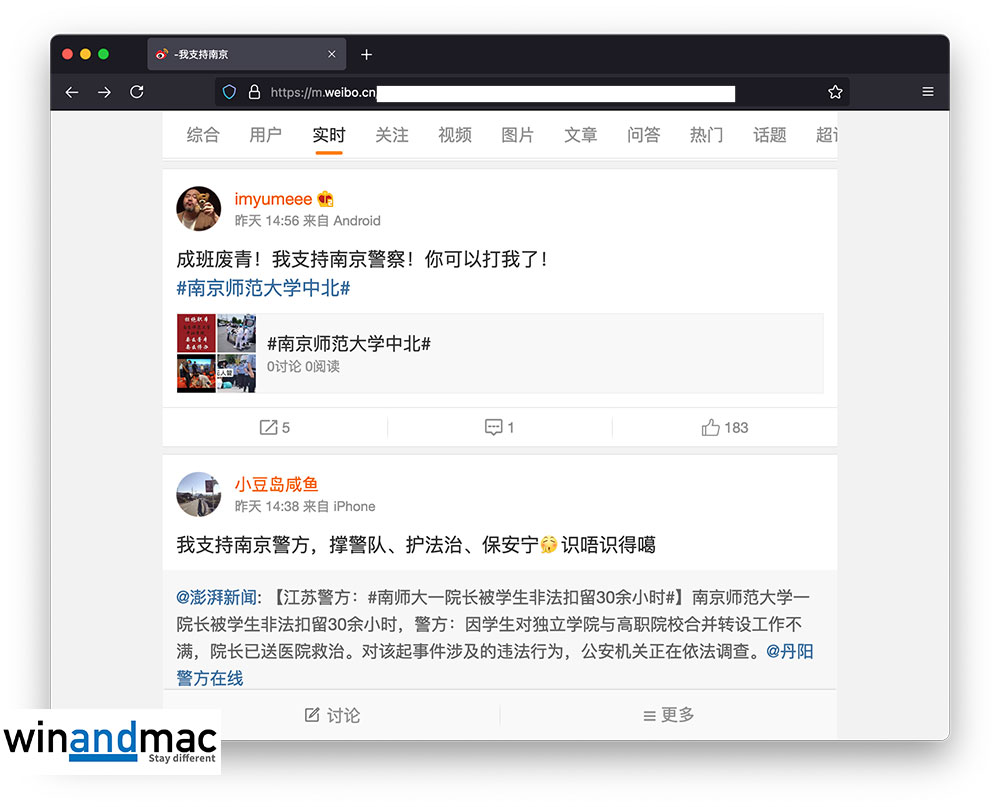Viewport: 1000px width, 807px height.
Task: Like the imyumeee post with 183 likes
Action: [x=725, y=428]
